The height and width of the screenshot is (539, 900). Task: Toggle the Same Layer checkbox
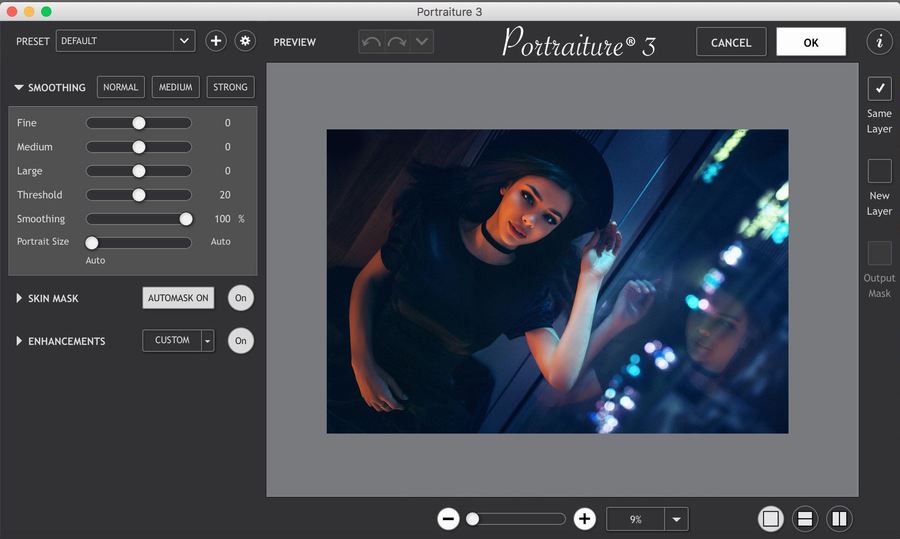(x=879, y=88)
